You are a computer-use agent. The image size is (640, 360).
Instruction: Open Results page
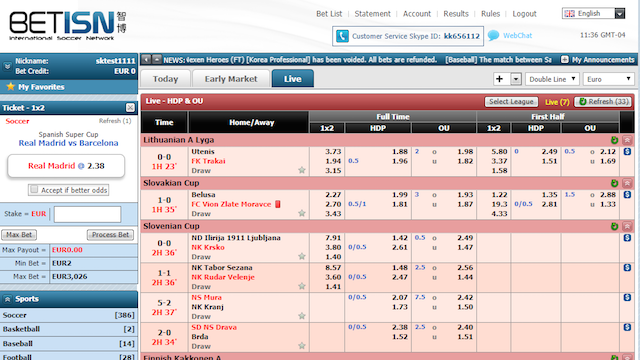(x=456, y=14)
